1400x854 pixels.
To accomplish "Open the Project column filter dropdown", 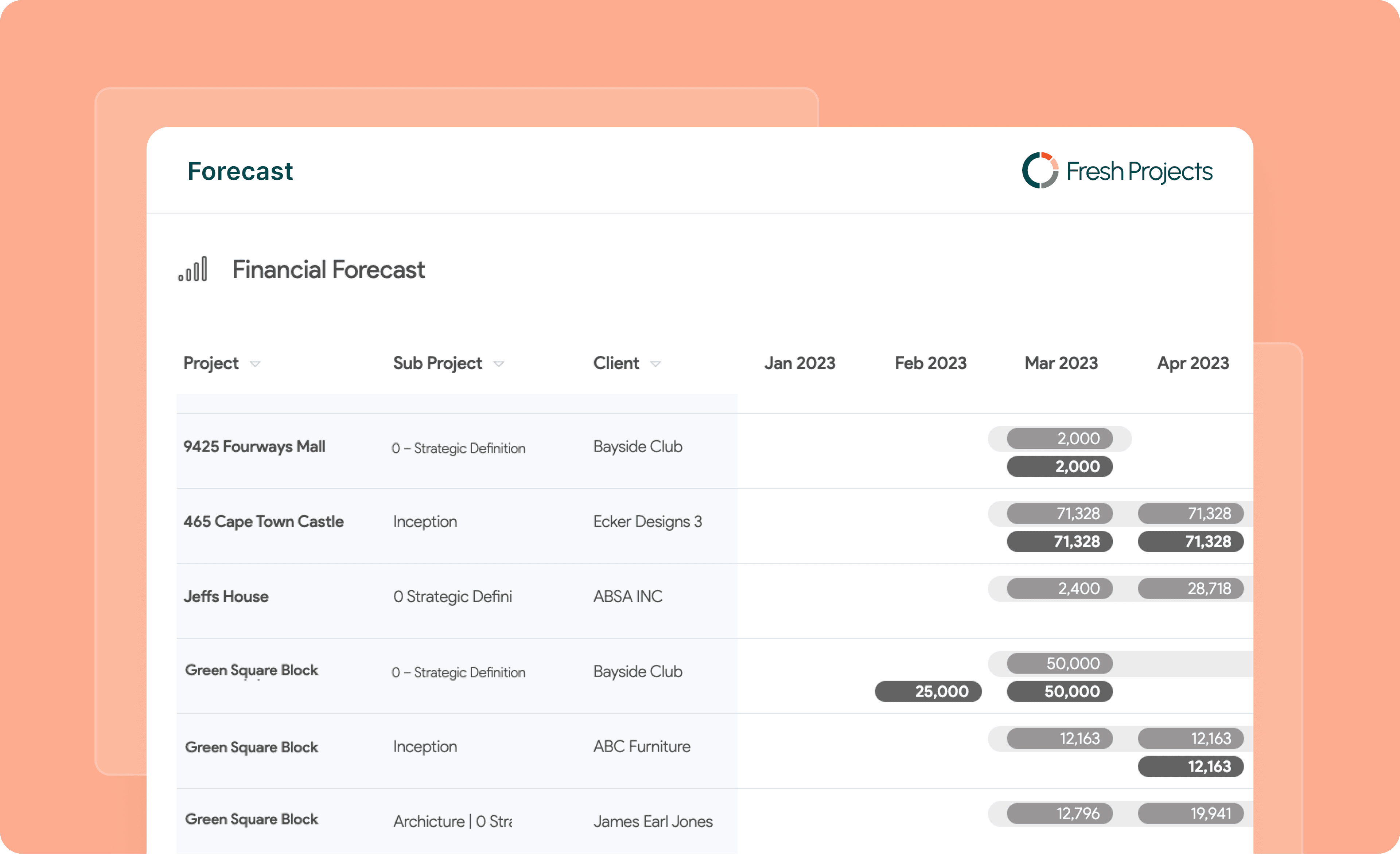I will coord(255,364).
